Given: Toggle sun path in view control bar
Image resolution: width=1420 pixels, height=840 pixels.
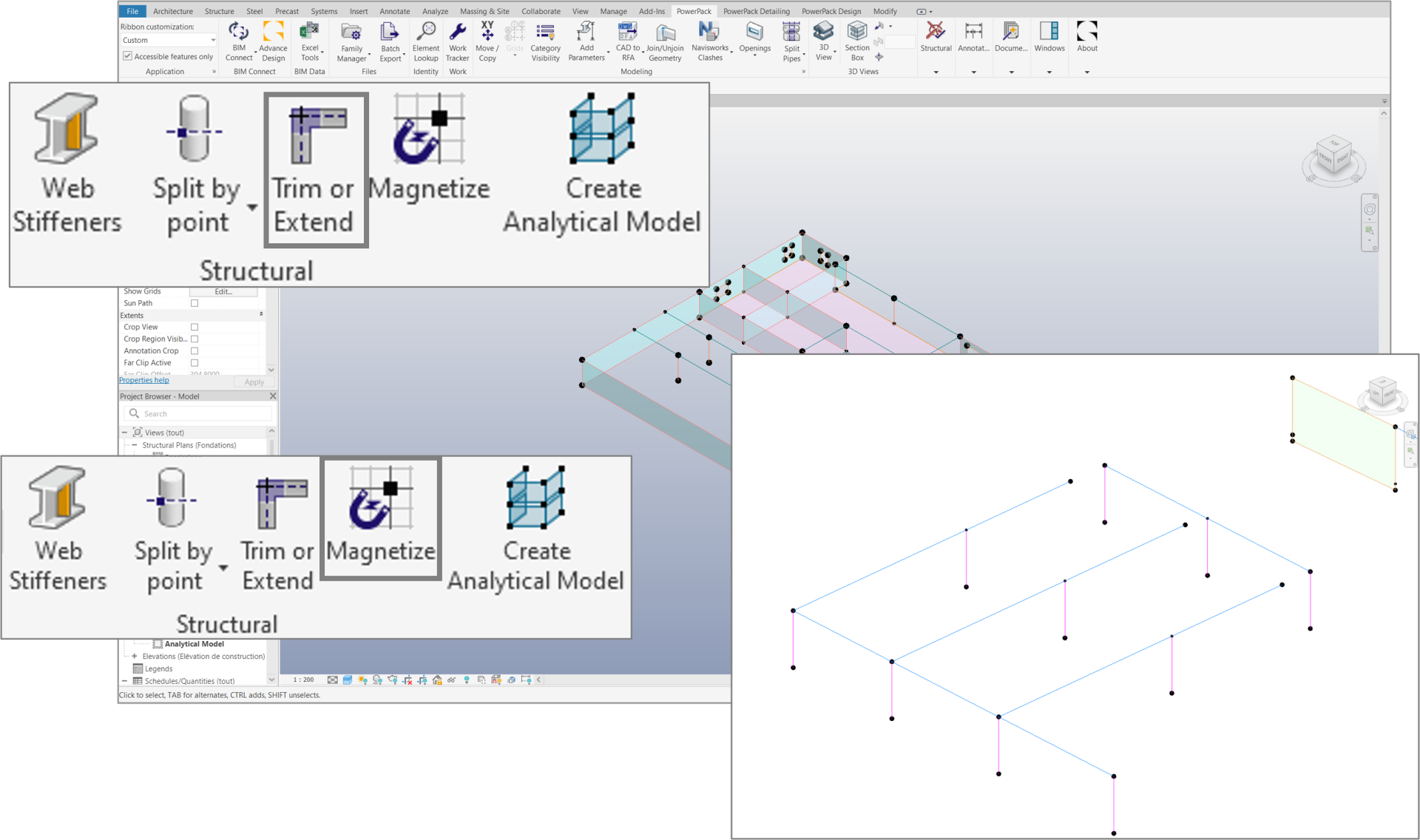Looking at the screenshot, I should click(362, 680).
